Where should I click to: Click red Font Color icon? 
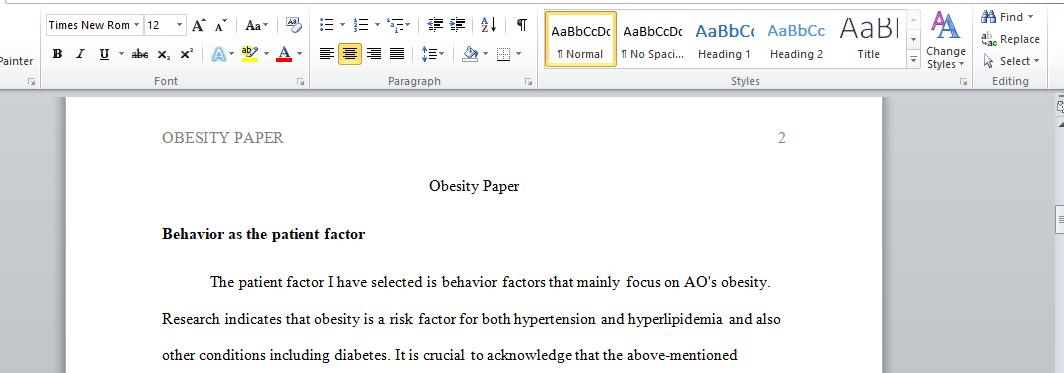[284, 54]
